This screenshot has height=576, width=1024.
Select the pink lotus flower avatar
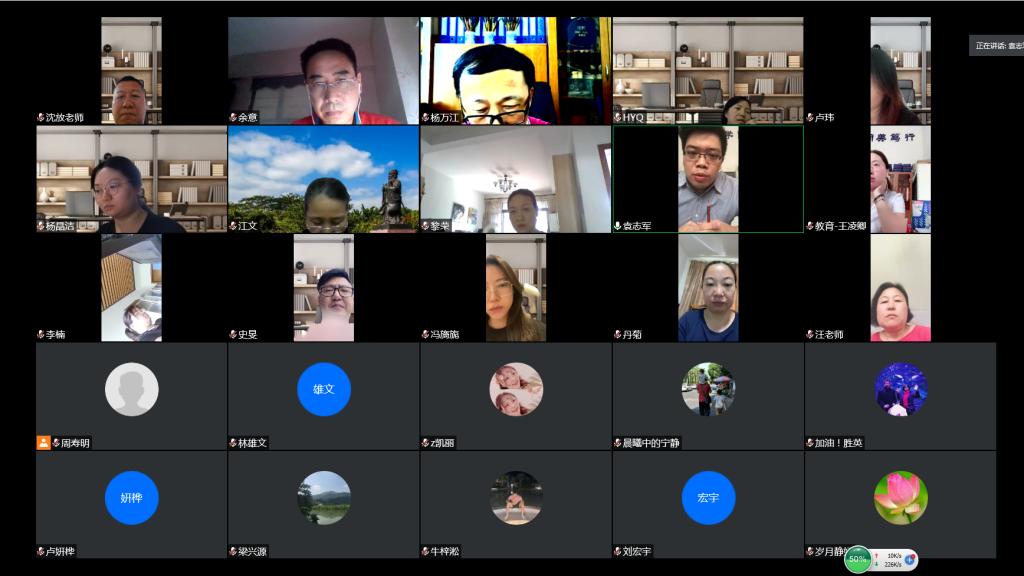tap(900, 497)
